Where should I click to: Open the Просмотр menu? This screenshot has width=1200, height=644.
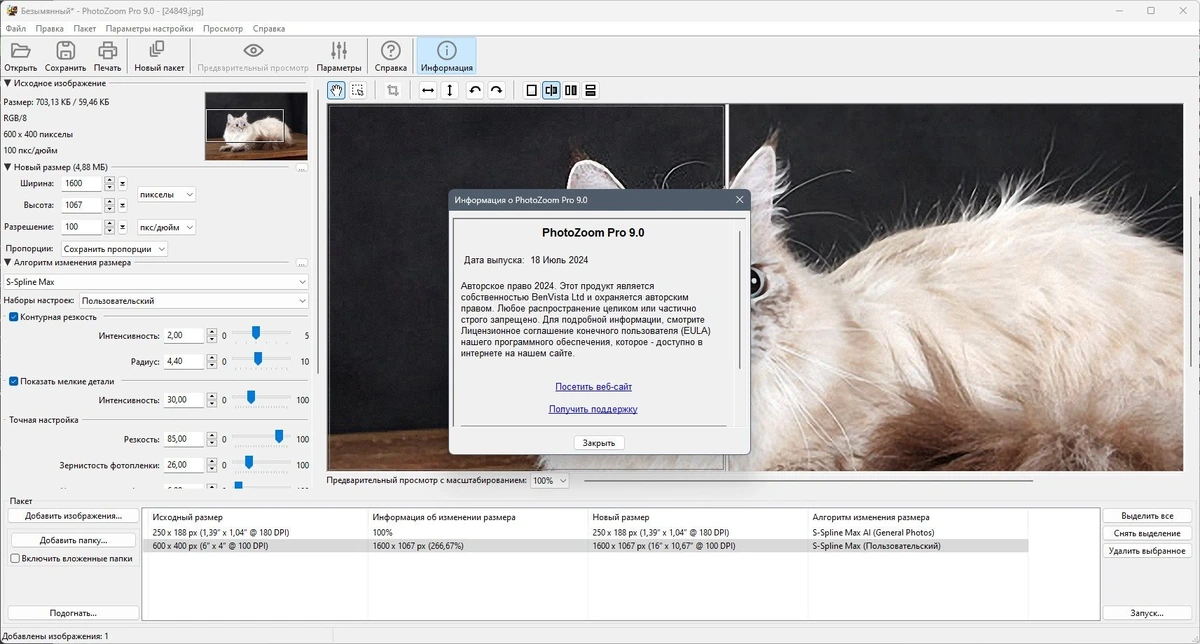click(222, 29)
